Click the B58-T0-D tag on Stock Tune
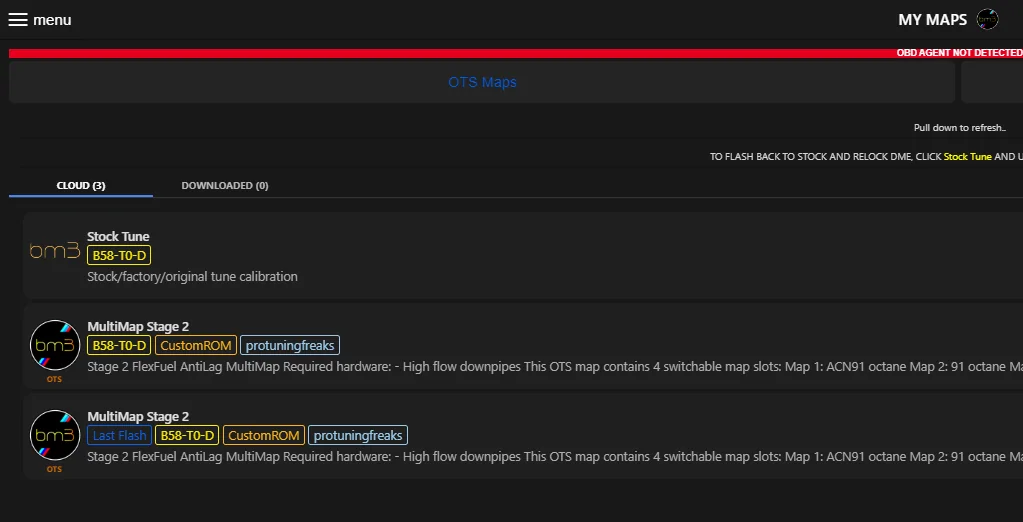 coord(119,255)
